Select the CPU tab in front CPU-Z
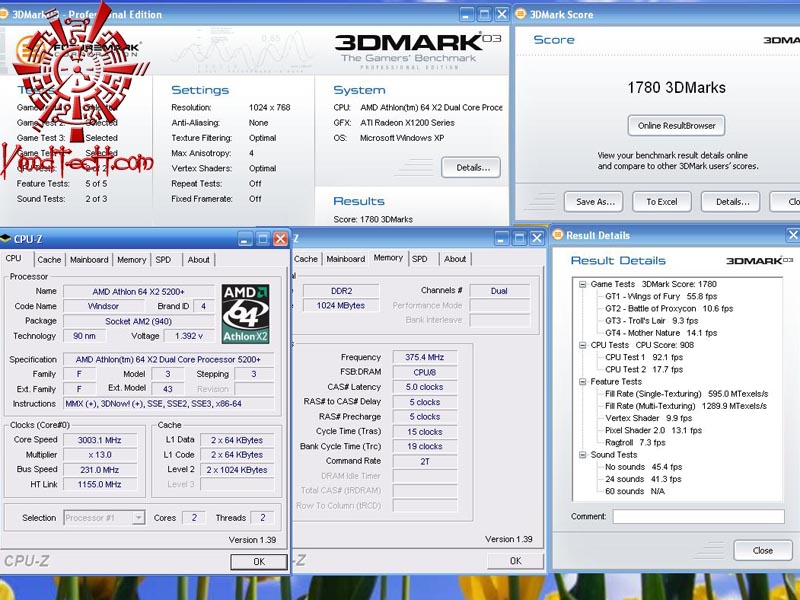This screenshot has height=600, width=800. [x=13, y=258]
